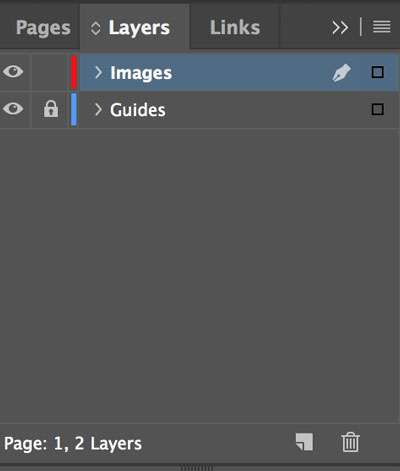Screen dimensions: 400x471
Task: Select the Guides layer row
Action: pyautogui.click(x=239, y=110)
